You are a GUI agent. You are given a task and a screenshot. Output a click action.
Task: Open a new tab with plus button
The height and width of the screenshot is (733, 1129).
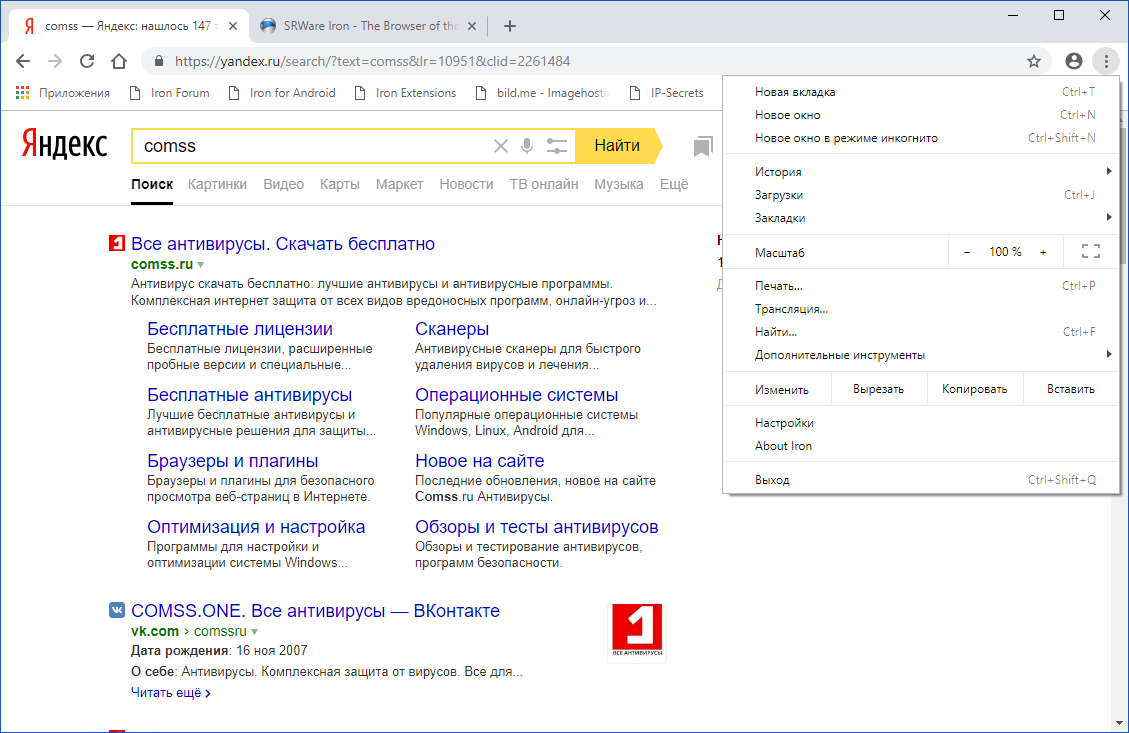pyautogui.click(x=510, y=26)
